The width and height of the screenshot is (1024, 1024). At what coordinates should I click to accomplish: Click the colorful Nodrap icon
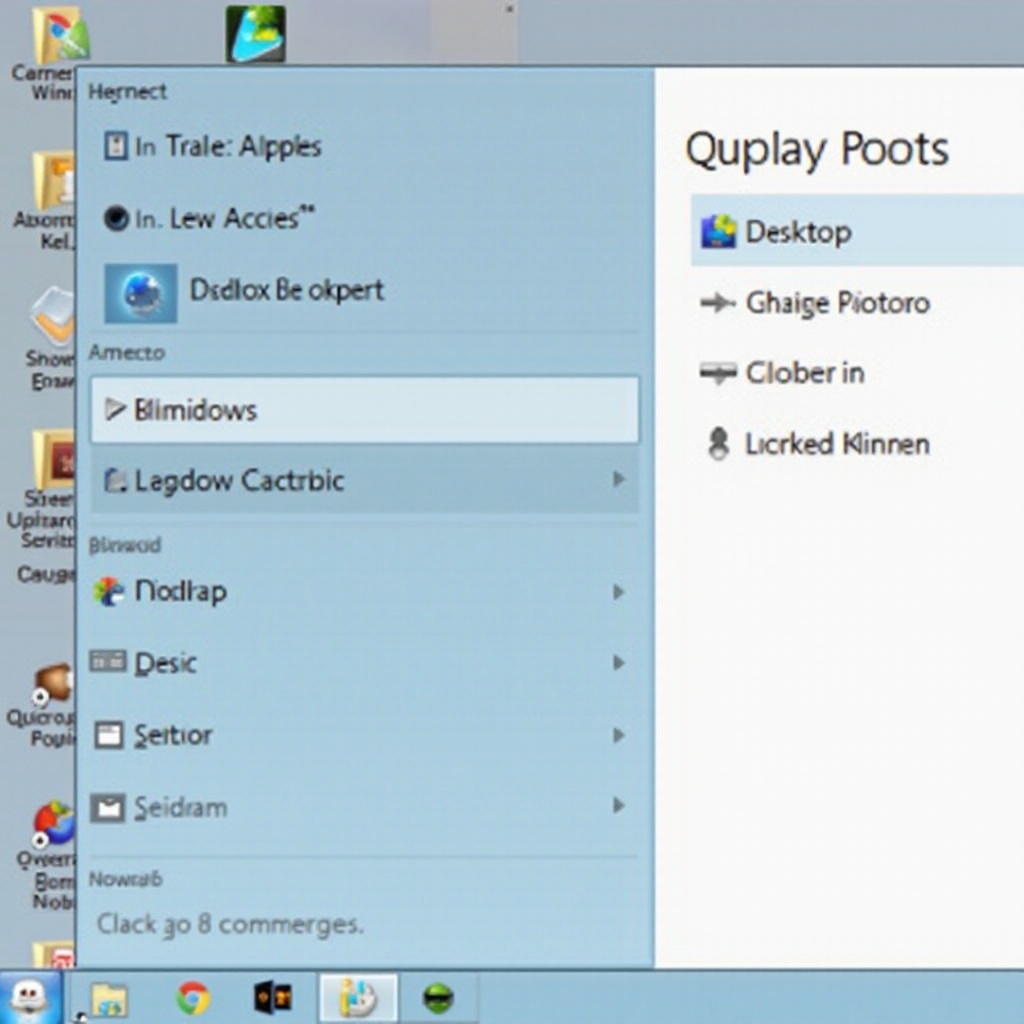tap(108, 592)
